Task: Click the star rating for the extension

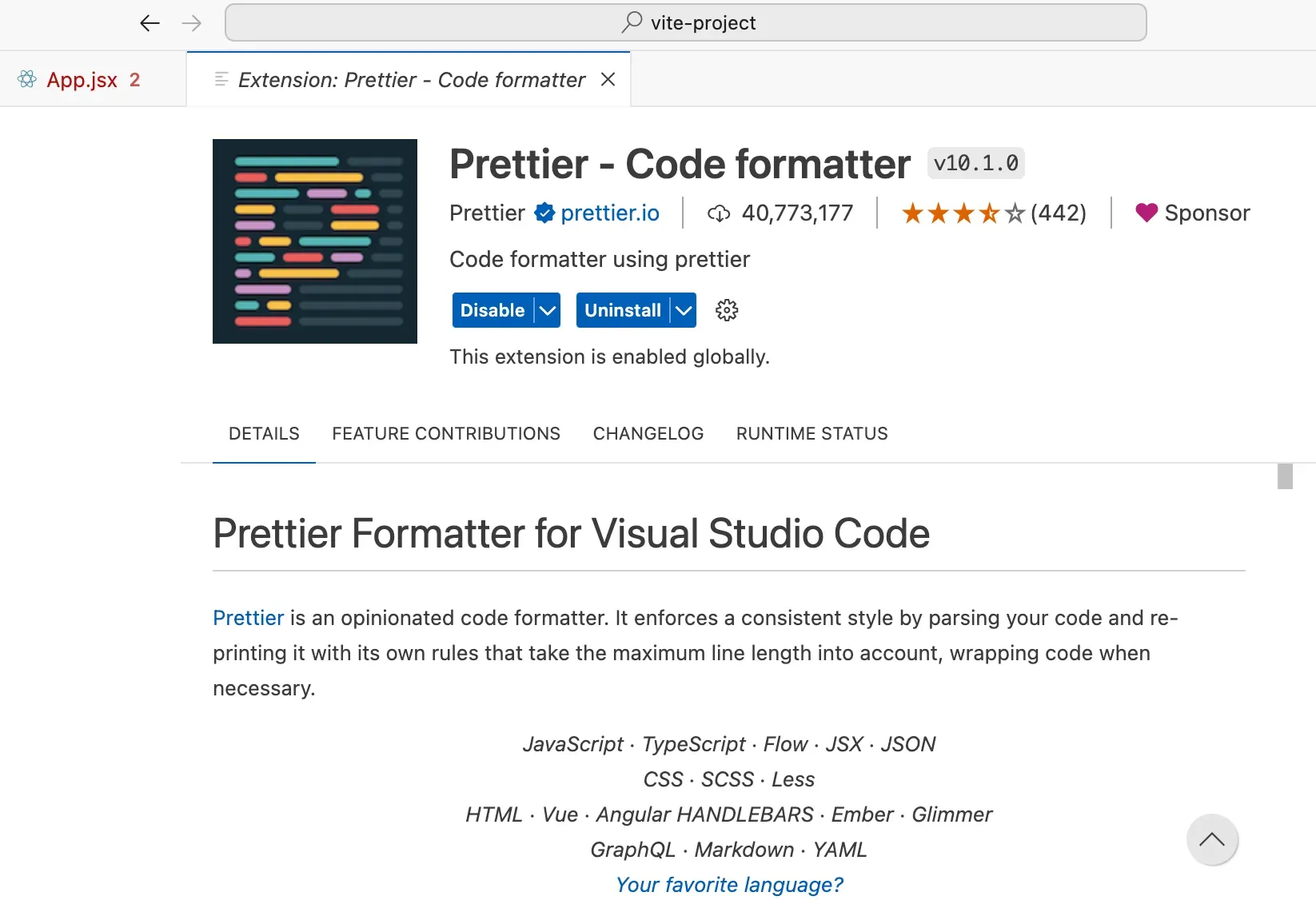Action: click(963, 213)
